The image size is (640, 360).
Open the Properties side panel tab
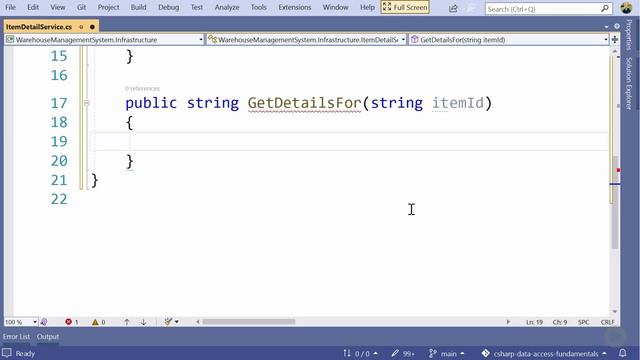[629, 34]
